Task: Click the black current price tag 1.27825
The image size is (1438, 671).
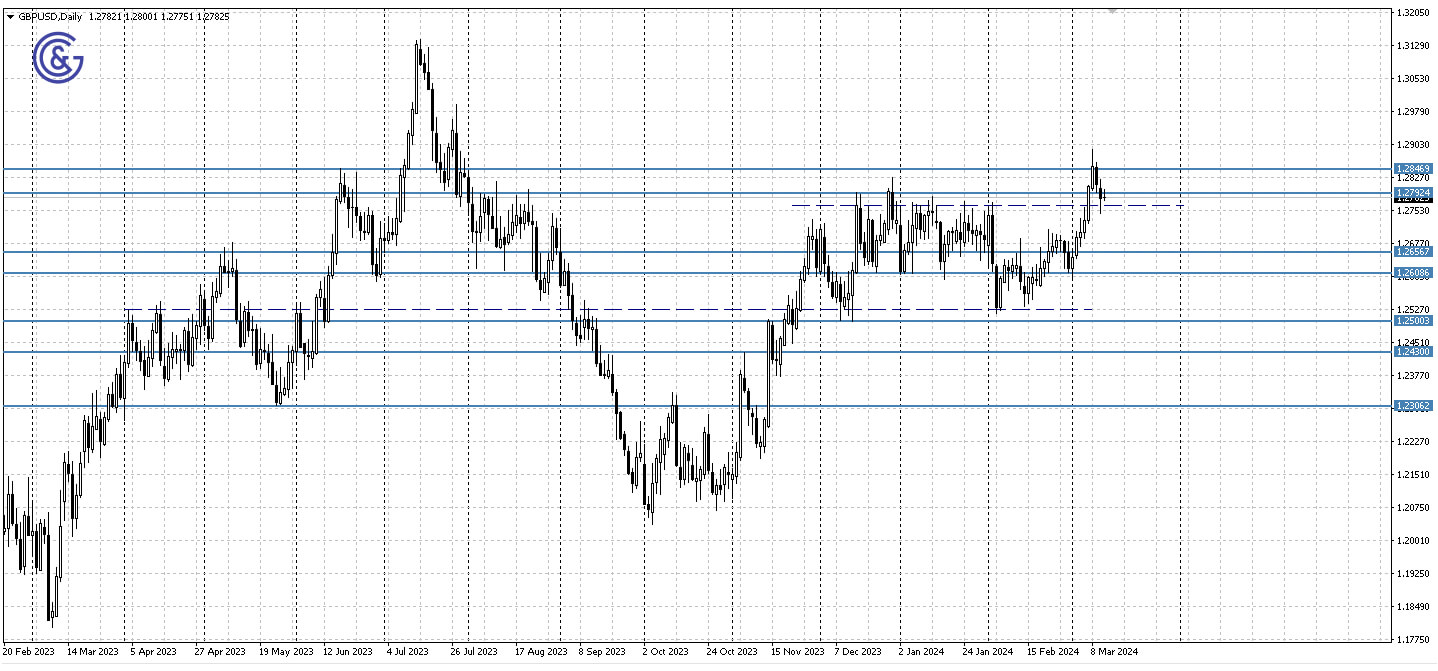Action: click(1413, 202)
